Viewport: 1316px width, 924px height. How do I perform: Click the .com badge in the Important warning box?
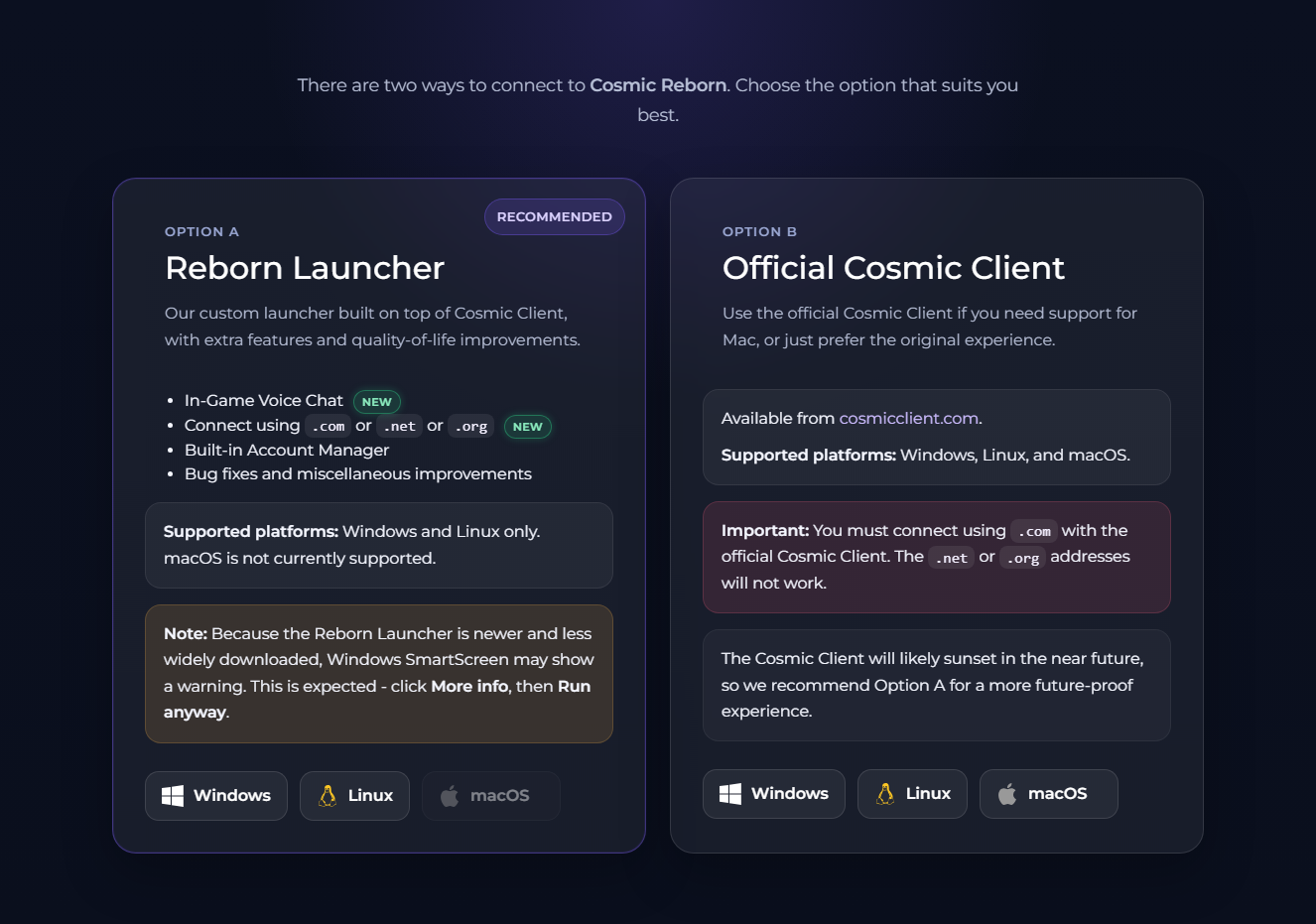(x=1034, y=531)
